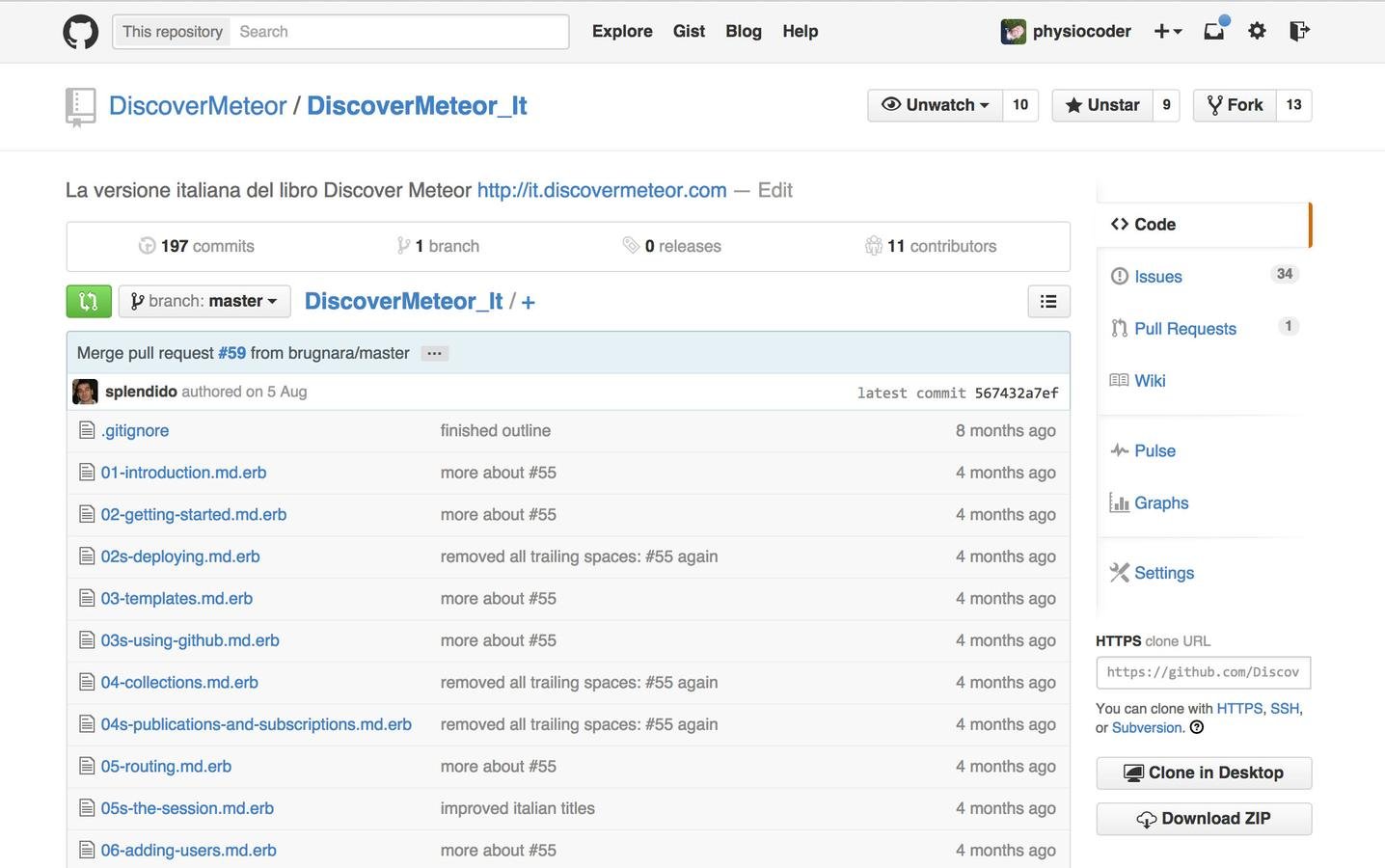1385x868 pixels.
Task: Open 05-routing.md.erb file
Action: click(166, 767)
